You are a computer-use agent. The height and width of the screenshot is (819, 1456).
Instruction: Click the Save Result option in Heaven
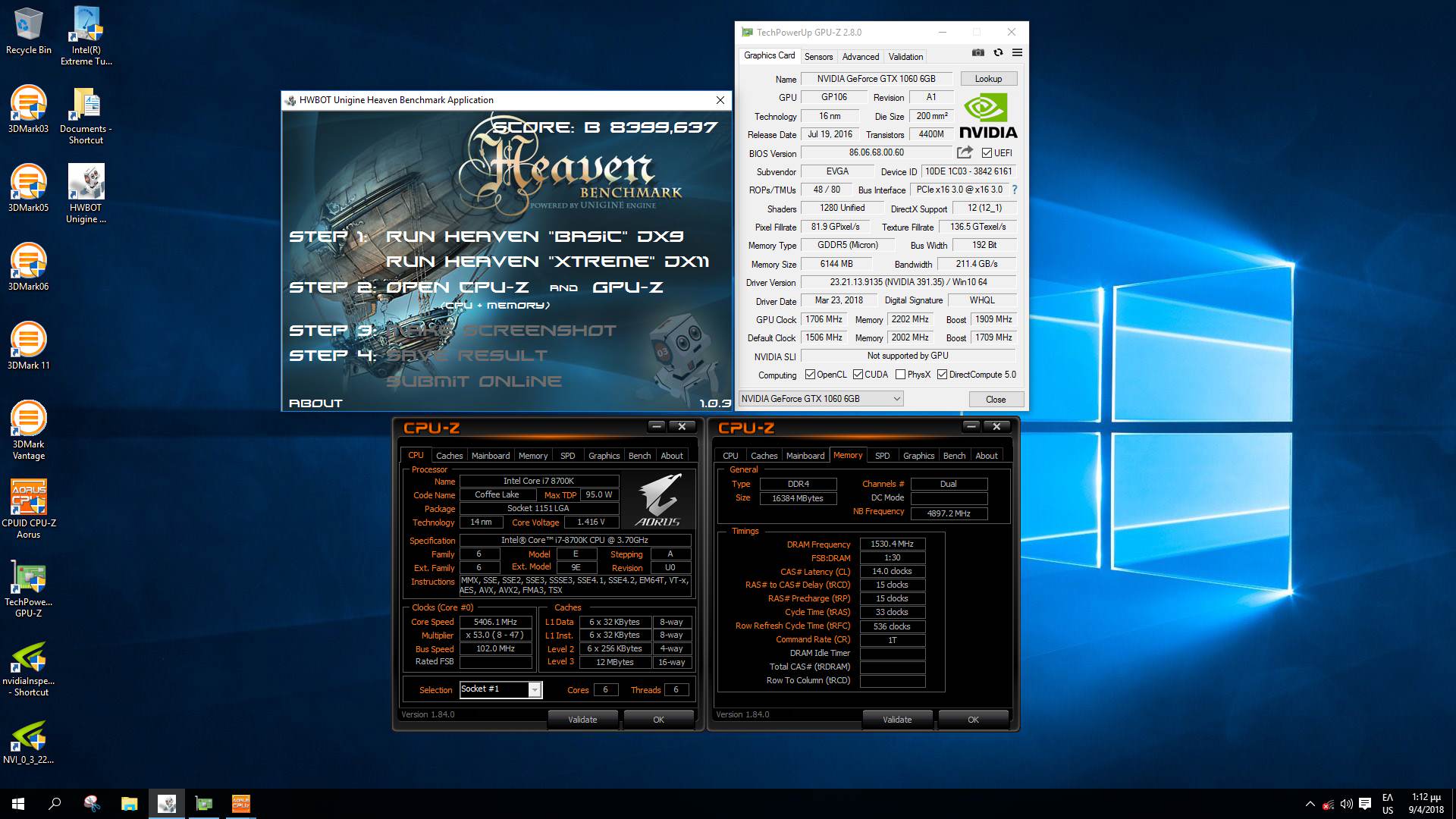[x=467, y=356]
